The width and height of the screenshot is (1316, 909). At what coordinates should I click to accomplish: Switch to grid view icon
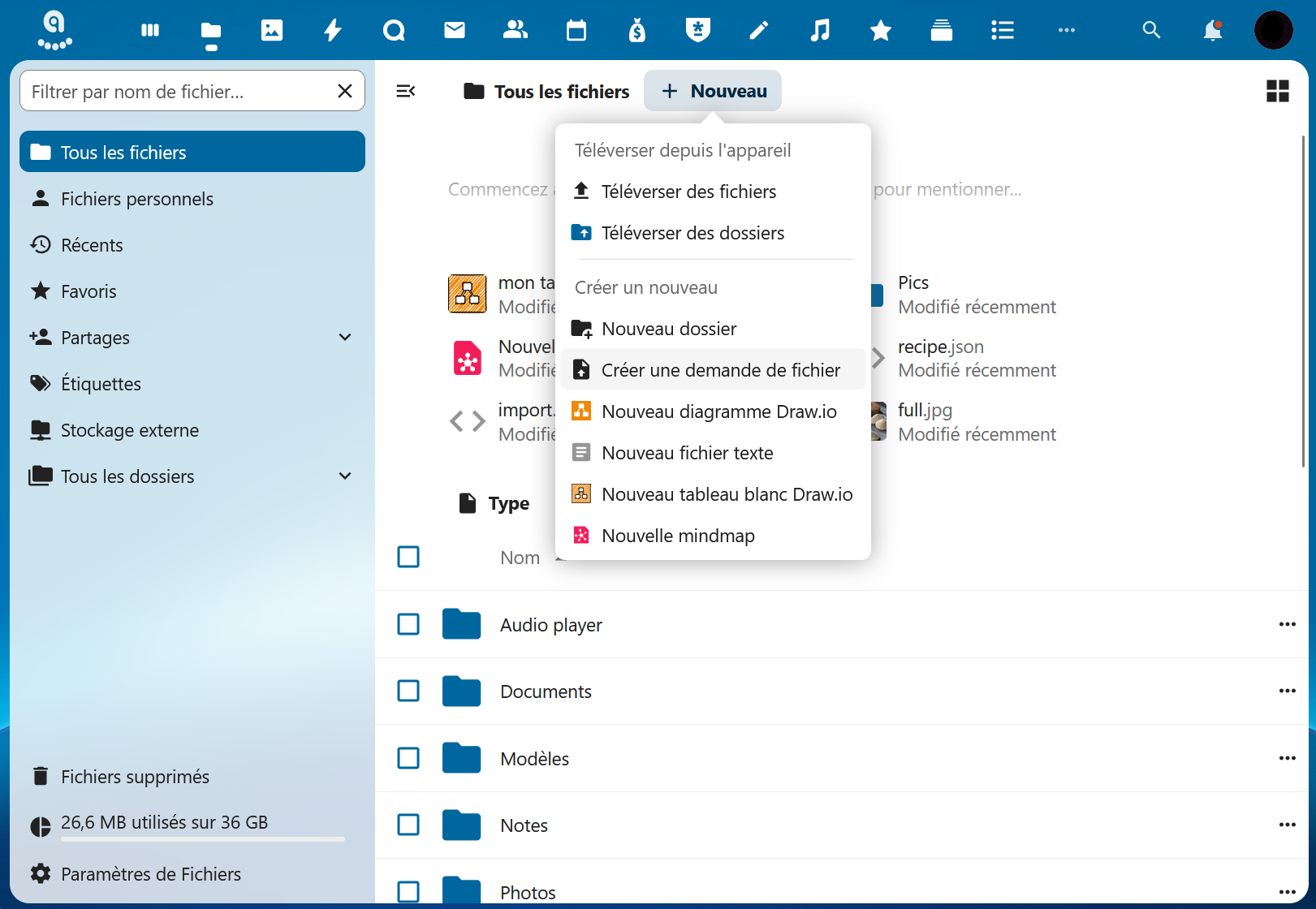point(1277,91)
